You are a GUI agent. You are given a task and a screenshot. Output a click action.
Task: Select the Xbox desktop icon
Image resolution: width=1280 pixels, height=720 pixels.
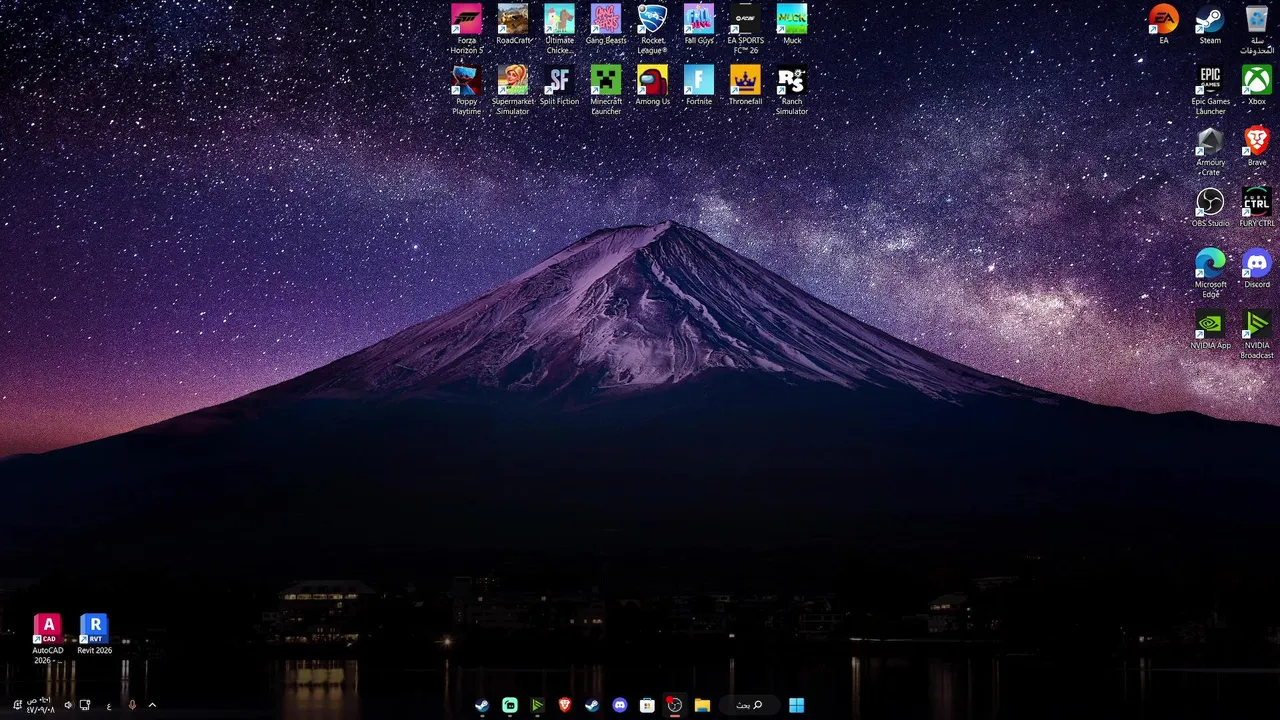pos(1257,86)
